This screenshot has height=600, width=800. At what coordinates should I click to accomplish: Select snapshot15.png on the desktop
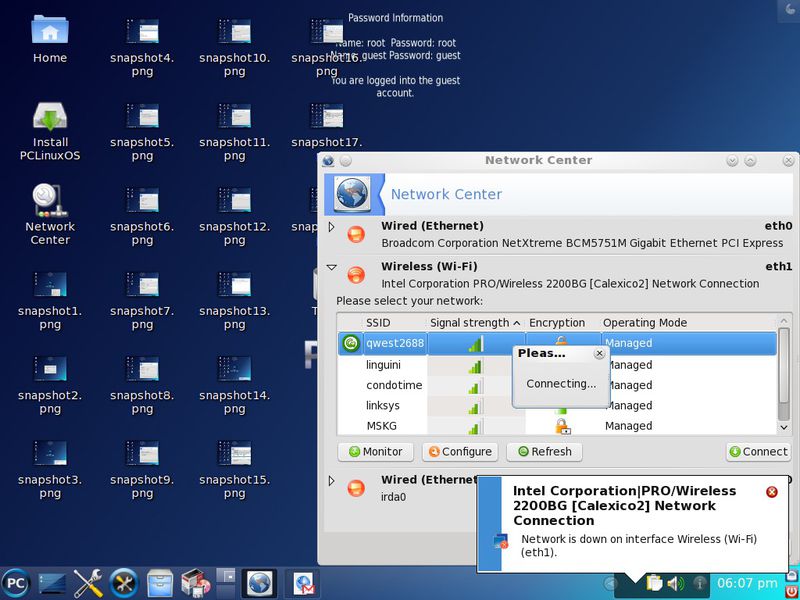click(234, 468)
